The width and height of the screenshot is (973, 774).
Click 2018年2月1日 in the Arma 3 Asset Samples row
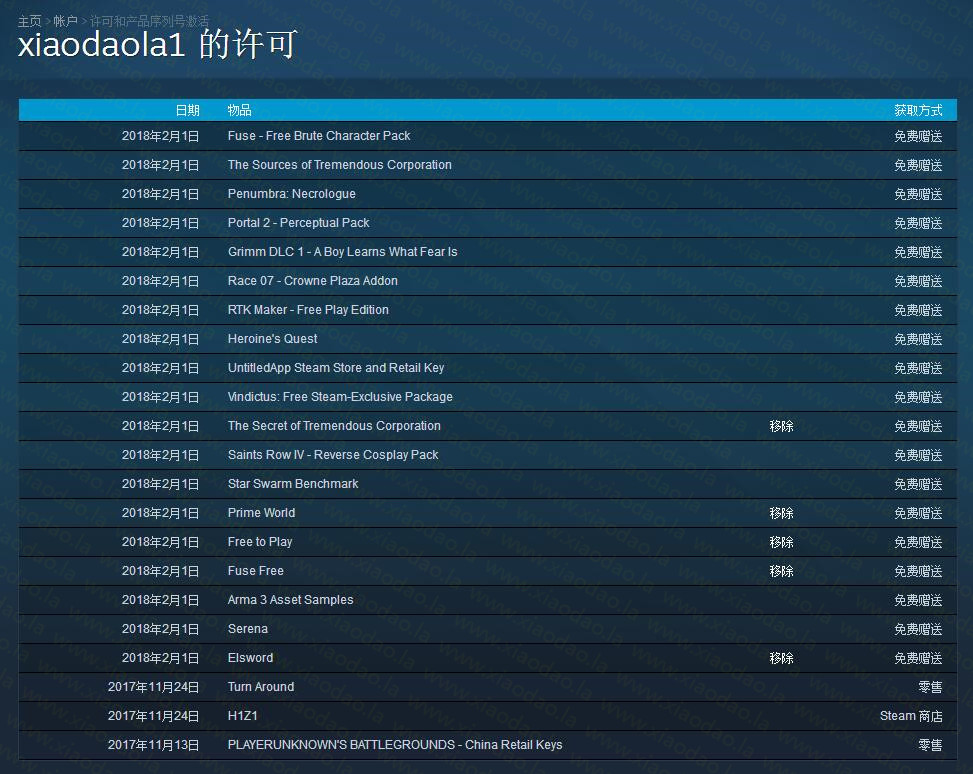(161, 600)
